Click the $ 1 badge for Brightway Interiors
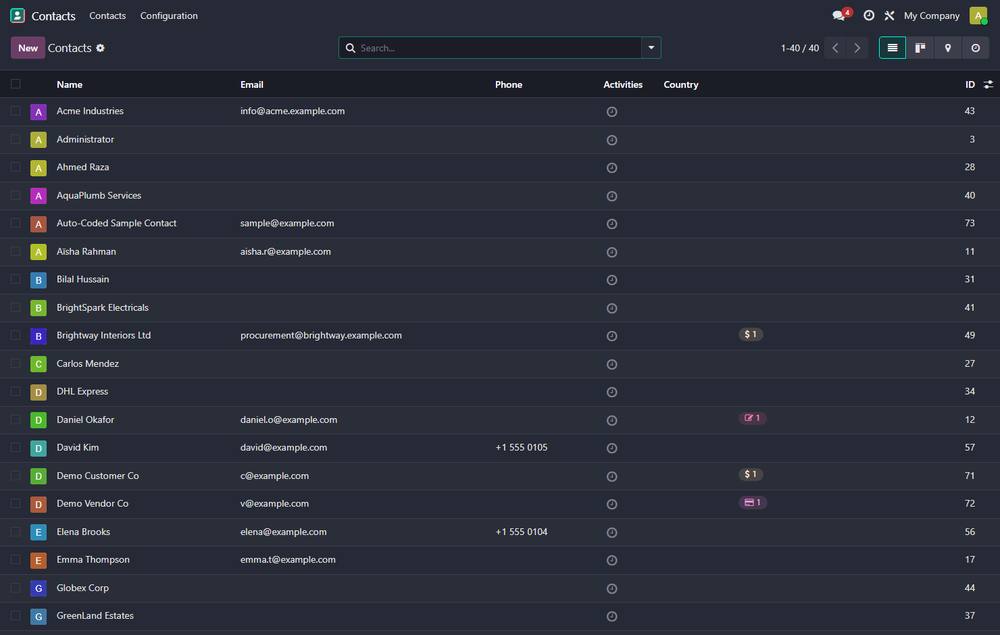This screenshot has height=635, width=1000. point(751,335)
